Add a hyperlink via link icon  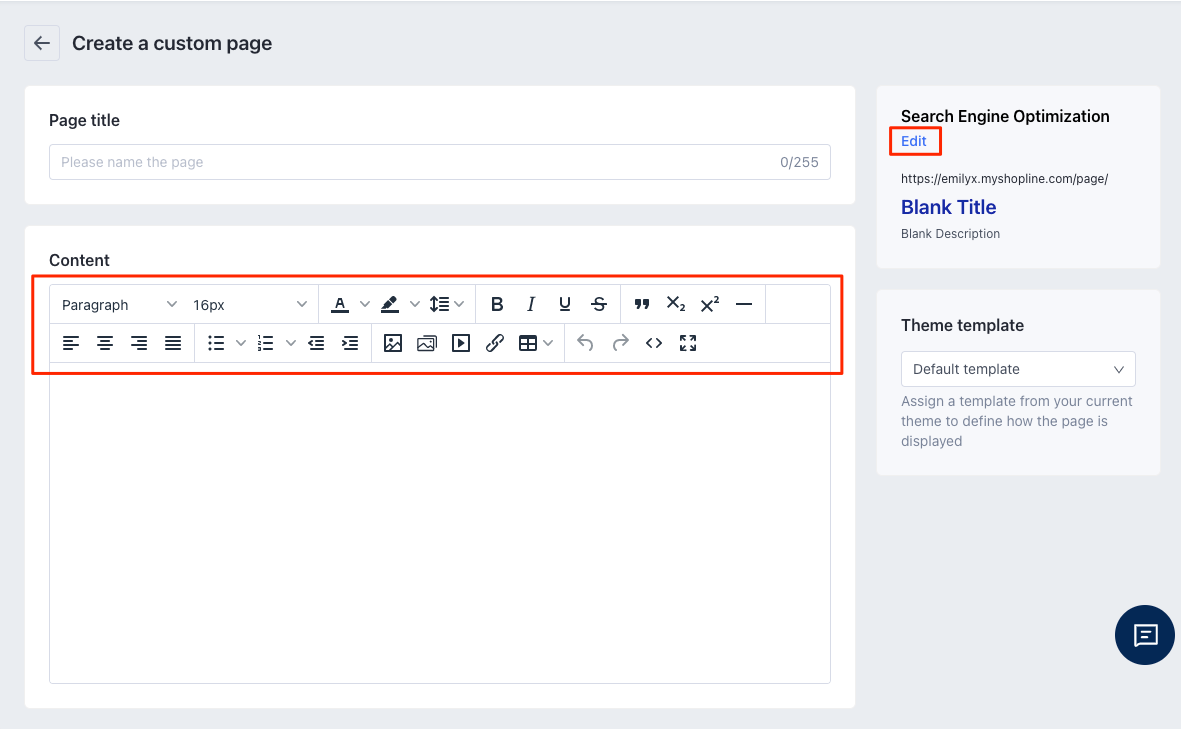tap(495, 343)
